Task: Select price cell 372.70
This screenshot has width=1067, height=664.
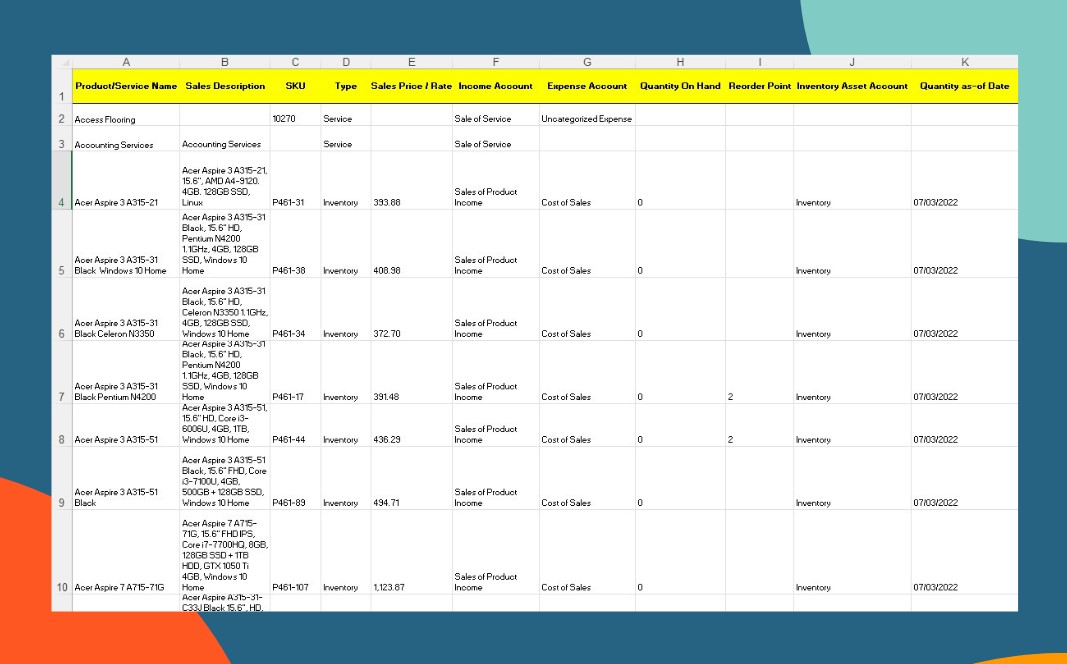Action: 412,309
